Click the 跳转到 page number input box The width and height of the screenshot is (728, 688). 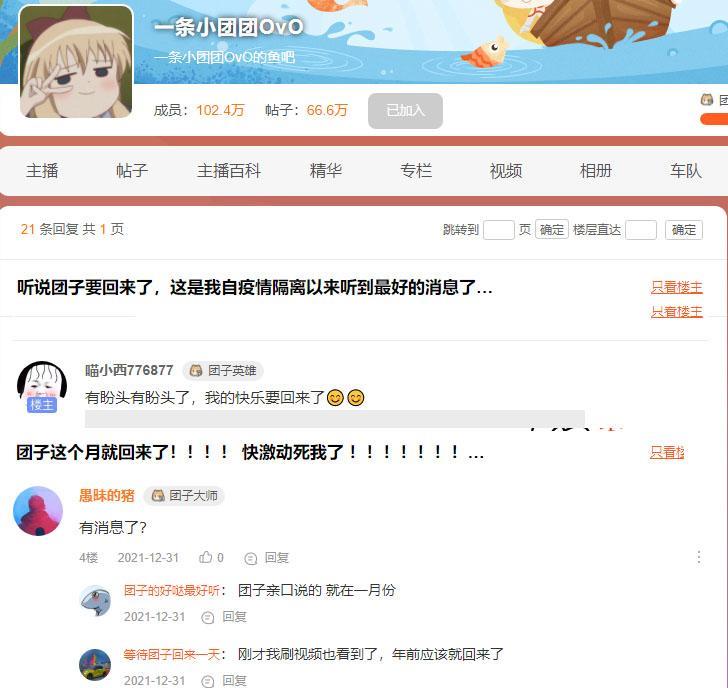coord(499,230)
